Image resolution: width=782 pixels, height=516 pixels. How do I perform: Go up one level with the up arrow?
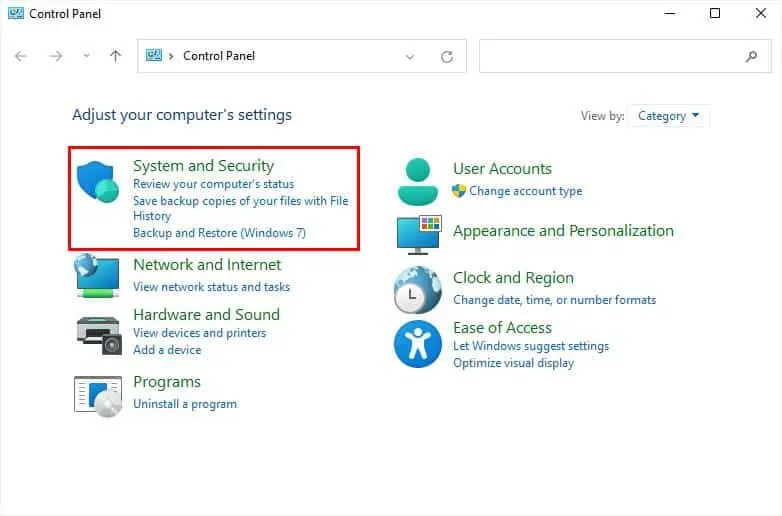click(x=115, y=56)
